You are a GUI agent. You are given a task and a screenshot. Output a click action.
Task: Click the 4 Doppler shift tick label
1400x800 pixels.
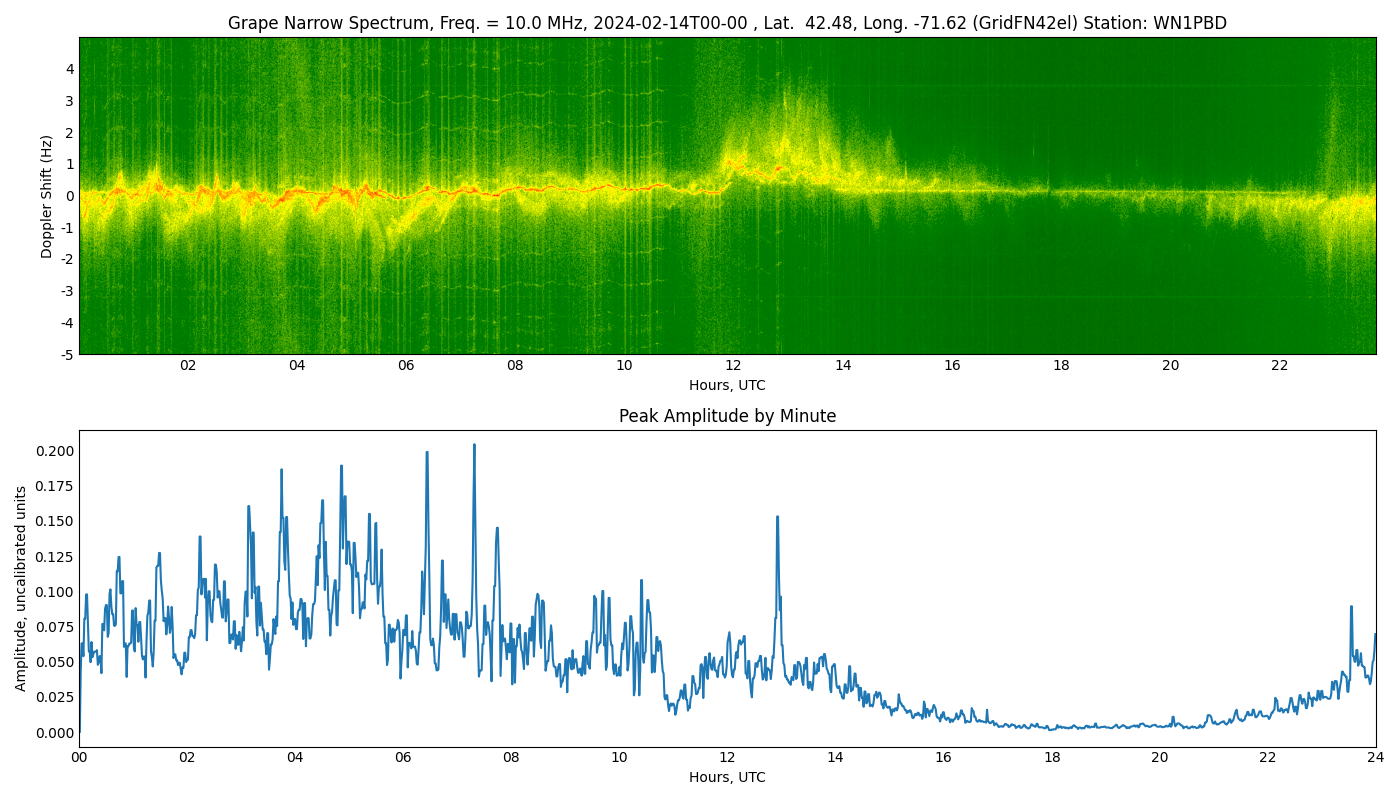pyautogui.click(x=70, y=69)
